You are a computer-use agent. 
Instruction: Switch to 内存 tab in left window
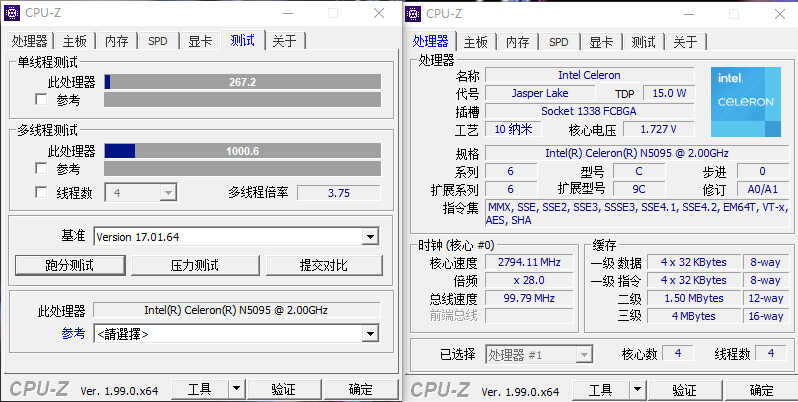[x=116, y=41]
